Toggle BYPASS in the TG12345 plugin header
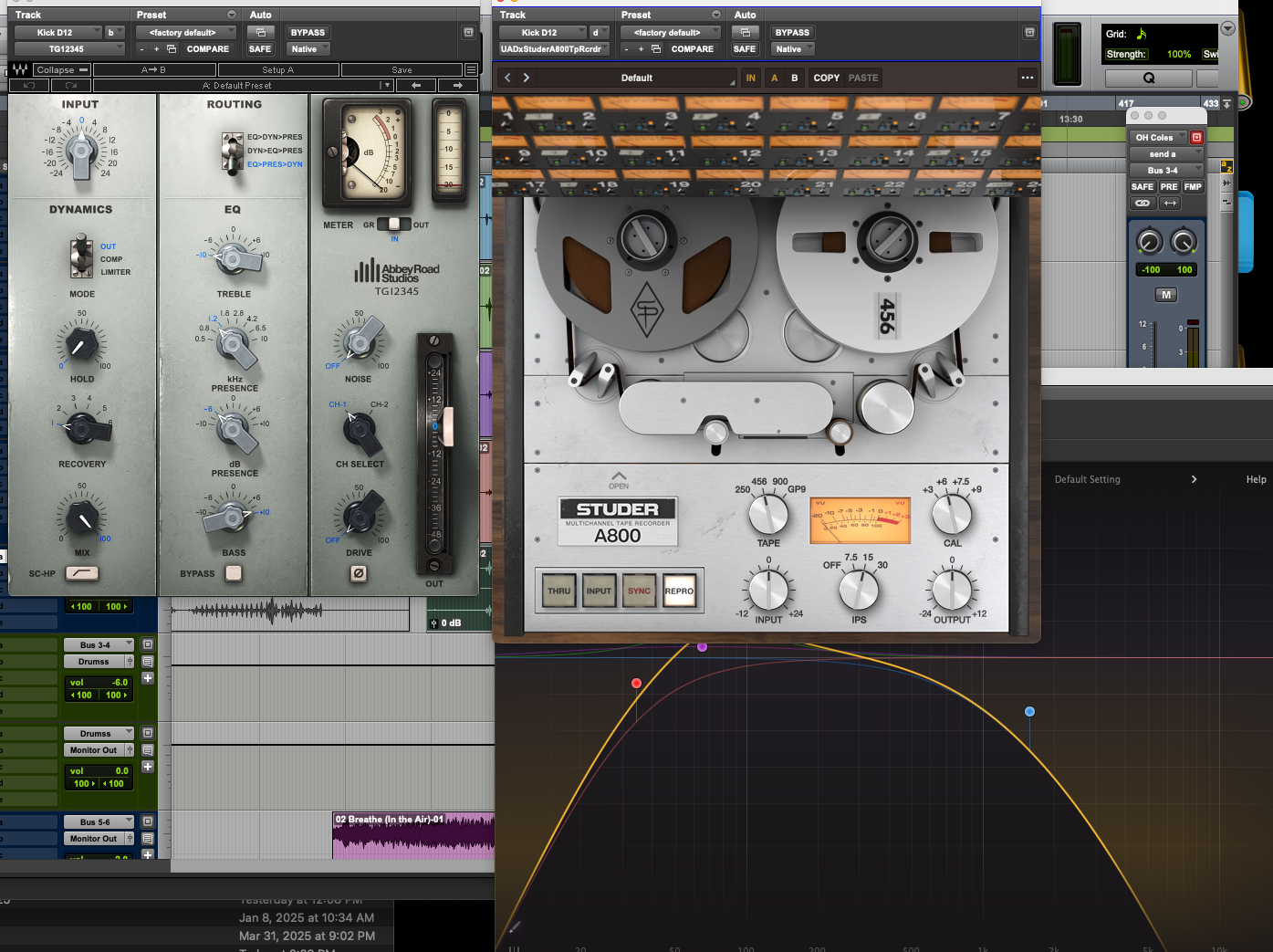1273x952 pixels. pyautogui.click(x=308, y=32)
